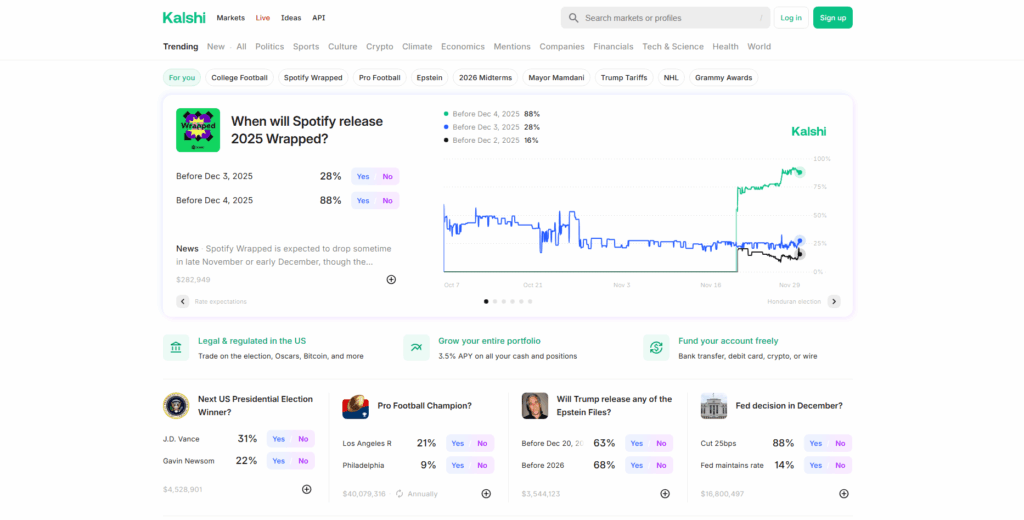Go to next carousel slide arrow

pyautogui.click(x=834, y=301)
